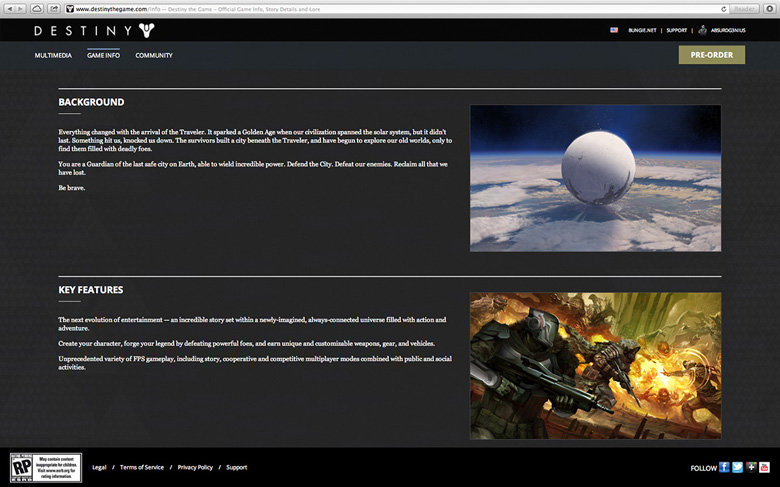Viewport: 780px width, 487px height.
Task: Open the YouTube follow icon
Action: (x=764, y=467)
